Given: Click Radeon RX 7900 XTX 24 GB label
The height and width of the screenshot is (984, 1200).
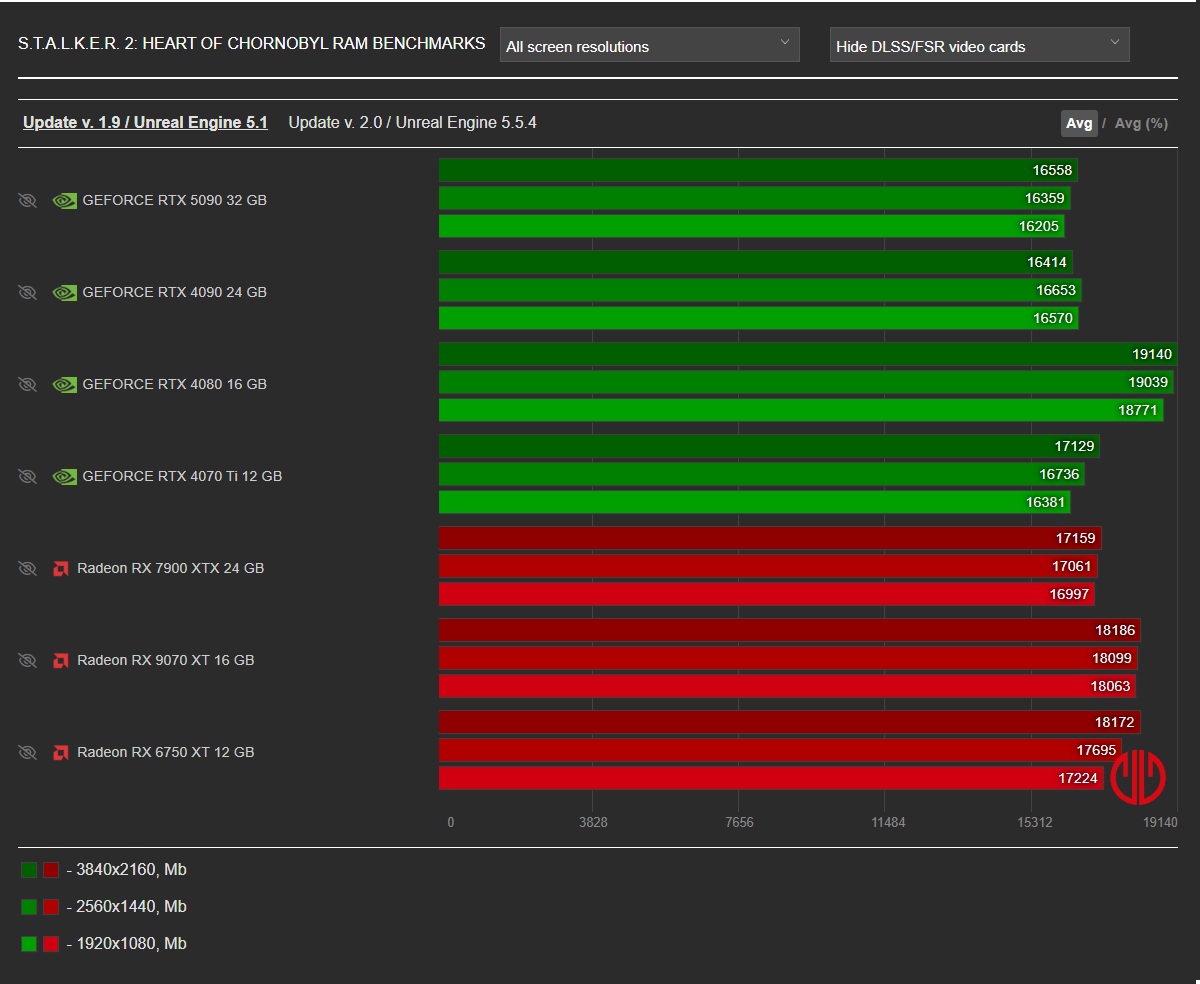Looking at the screenshot, I should [170, 568].
